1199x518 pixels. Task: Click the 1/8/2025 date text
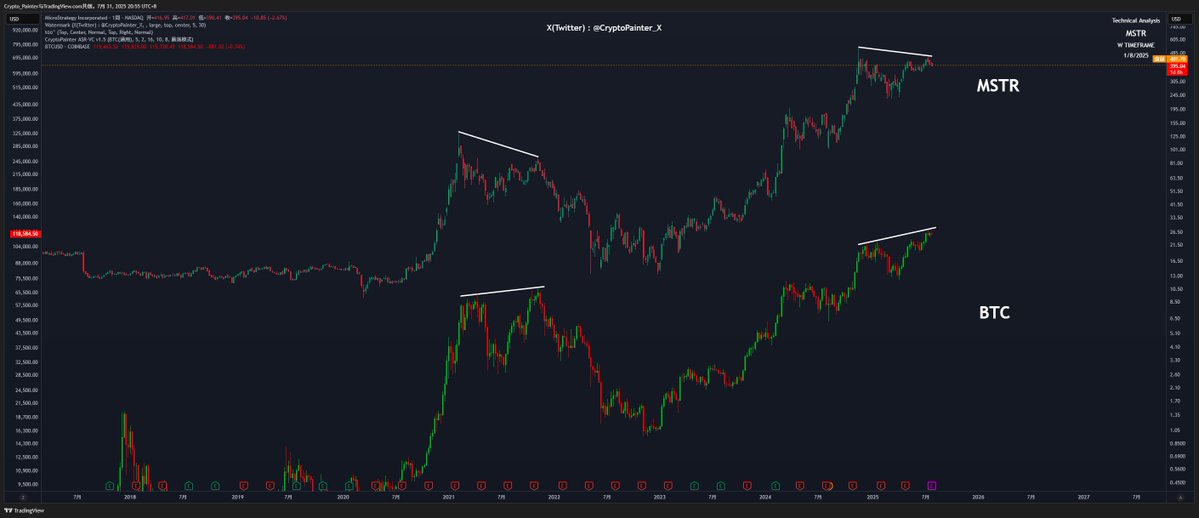1136,56
